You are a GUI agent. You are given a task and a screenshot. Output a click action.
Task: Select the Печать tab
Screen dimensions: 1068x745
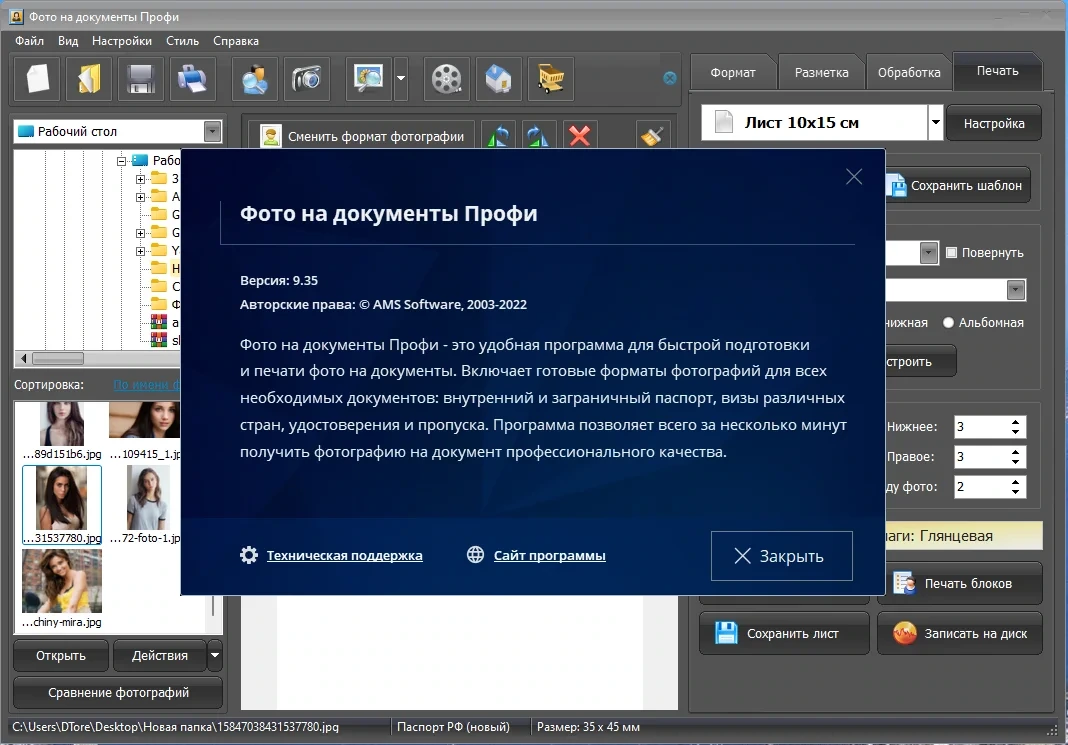(x=998, y=71)
